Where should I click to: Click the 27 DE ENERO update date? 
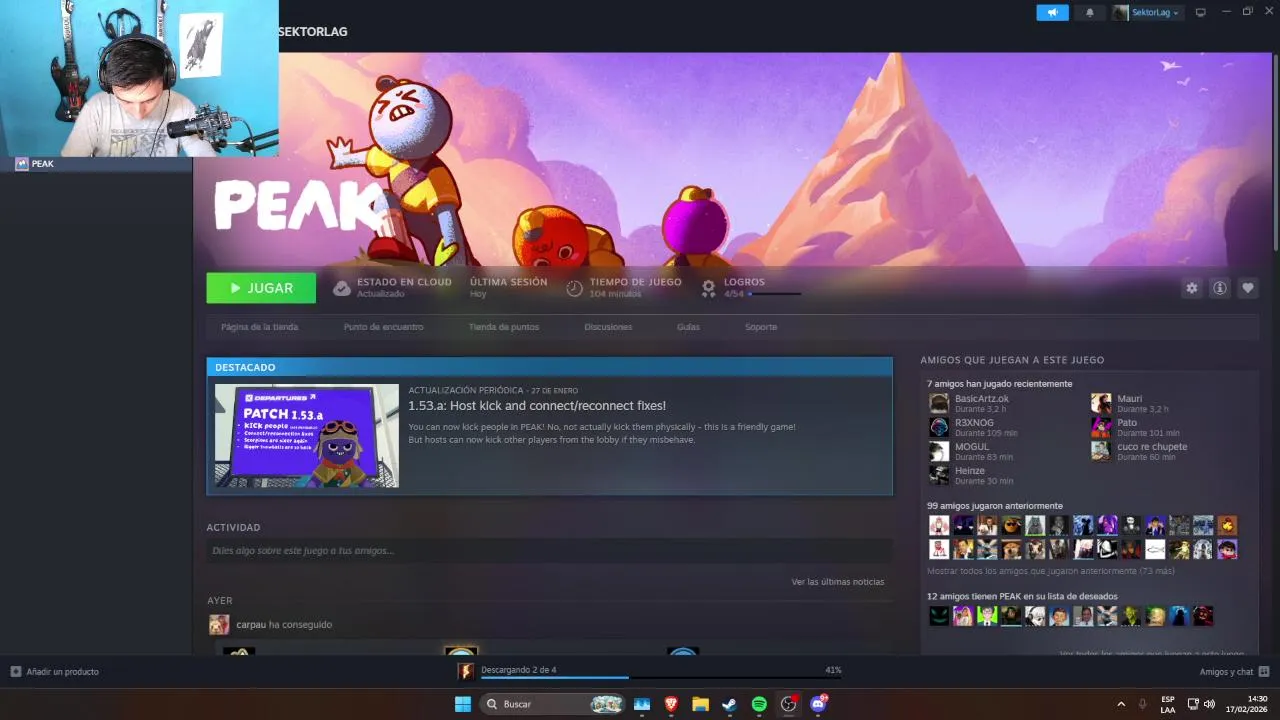pyautogui.click(x=555, y=390)
